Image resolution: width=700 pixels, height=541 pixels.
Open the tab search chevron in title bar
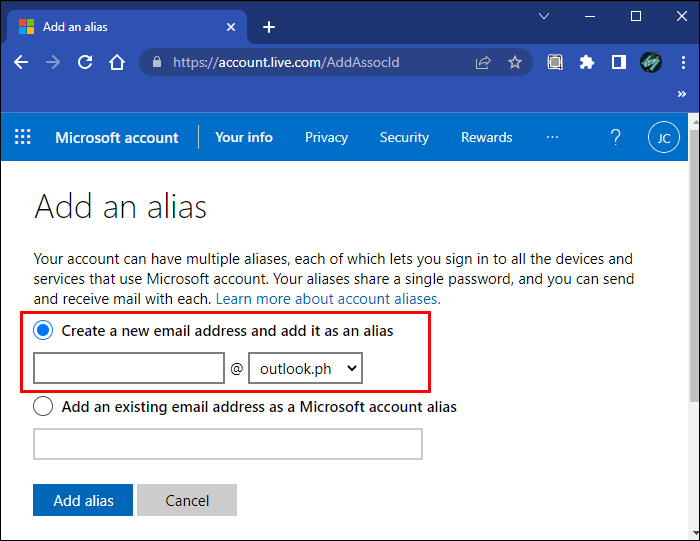(x=544, y=16)
